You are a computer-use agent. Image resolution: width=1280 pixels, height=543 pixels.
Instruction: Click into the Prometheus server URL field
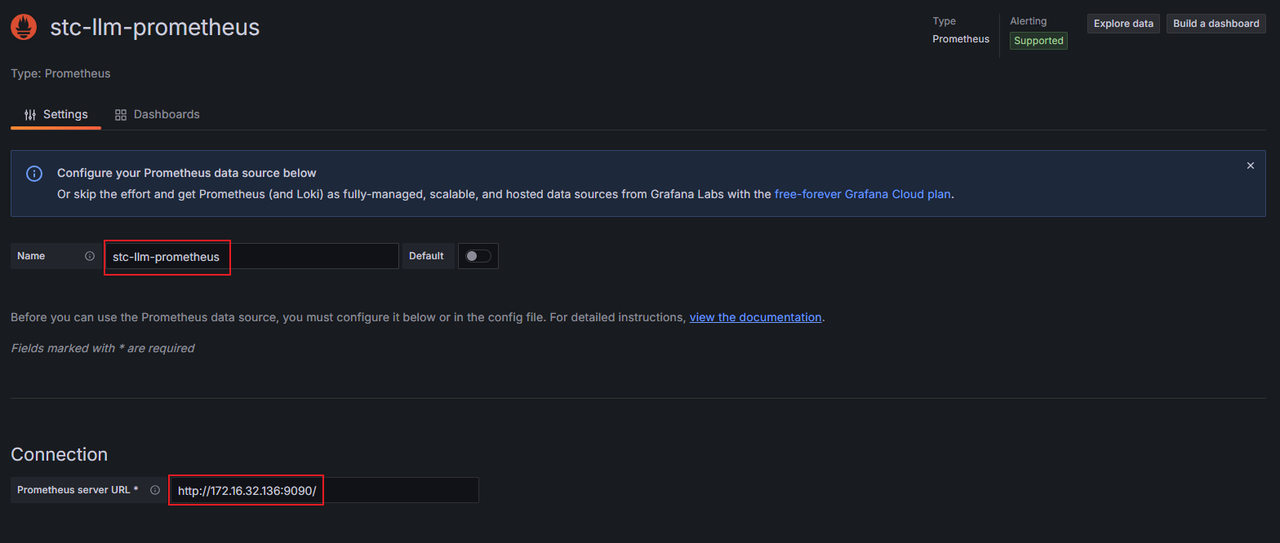pos(322,490)
